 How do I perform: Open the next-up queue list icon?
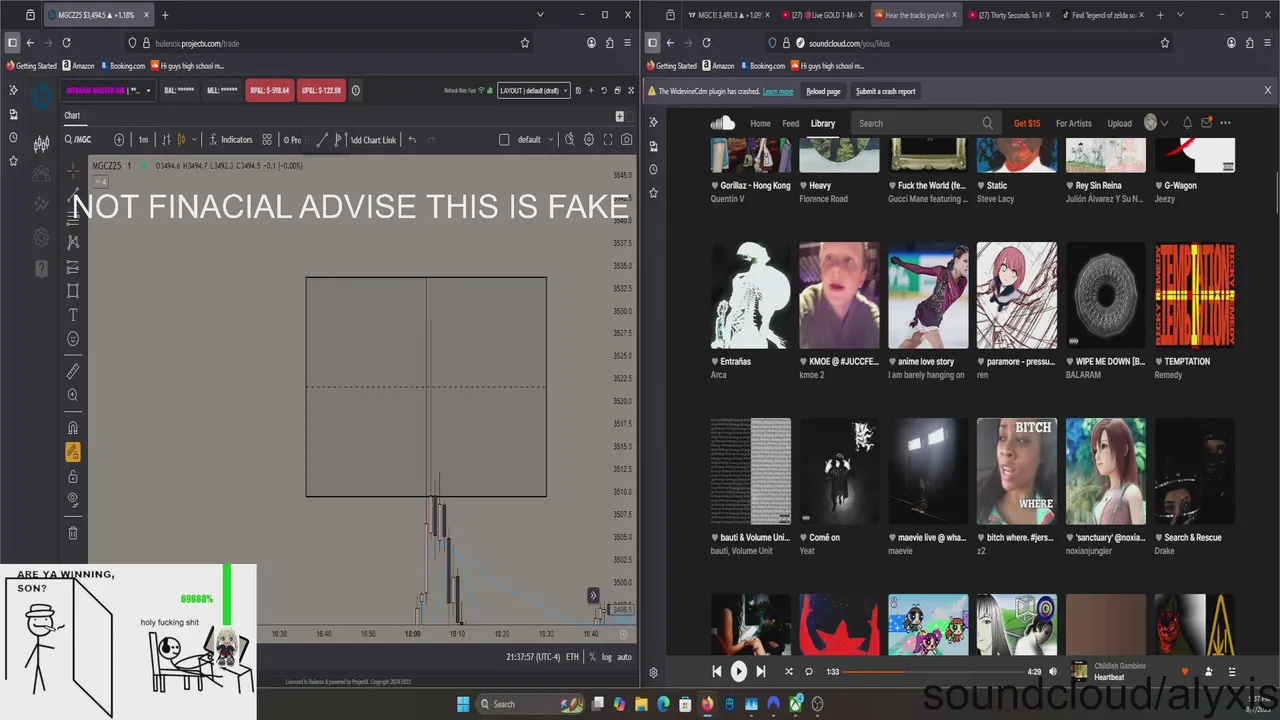1232,672
